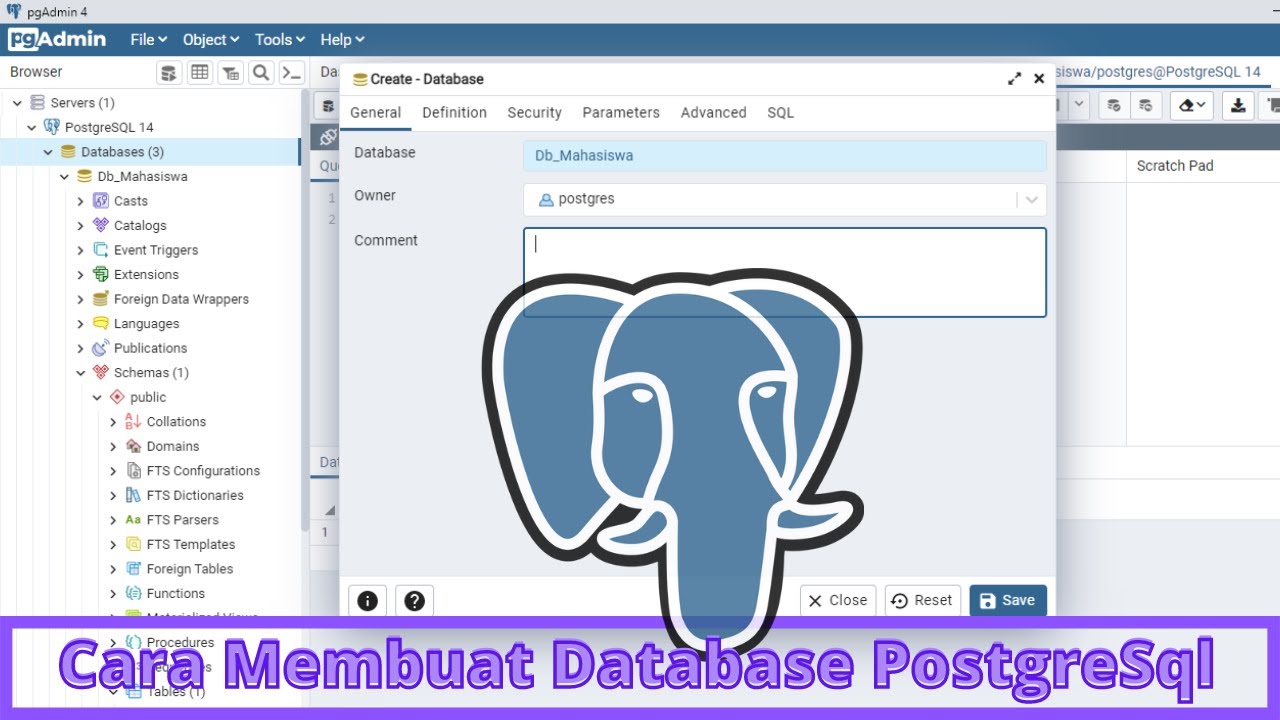This screenshot has height=720, width=1280.
Task: Click the View Data table grid icon
Action: tap(200, 72)
